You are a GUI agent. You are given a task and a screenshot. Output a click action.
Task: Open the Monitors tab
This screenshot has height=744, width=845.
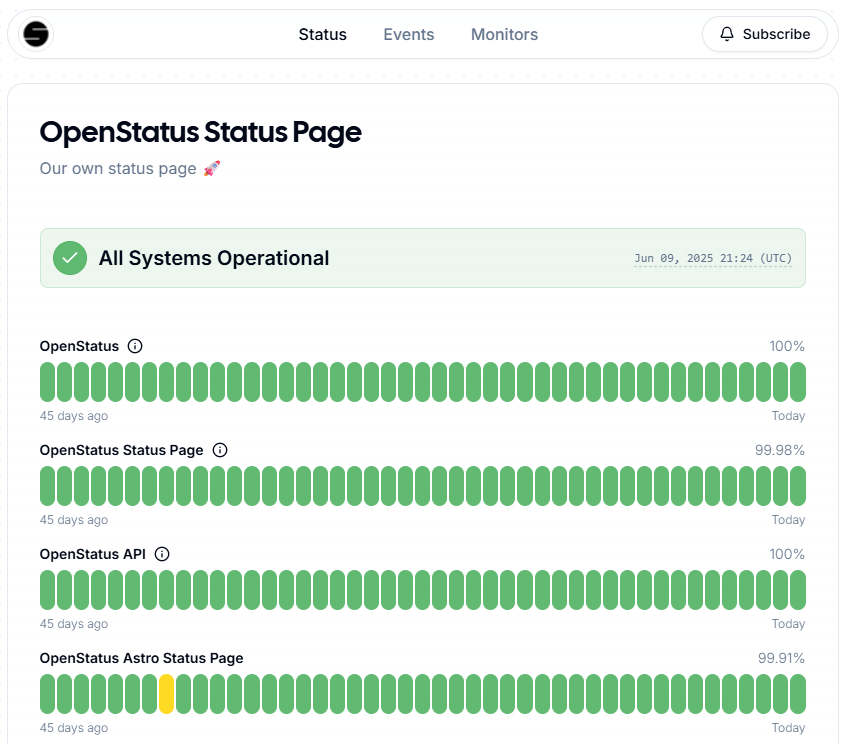pos(504,34)
